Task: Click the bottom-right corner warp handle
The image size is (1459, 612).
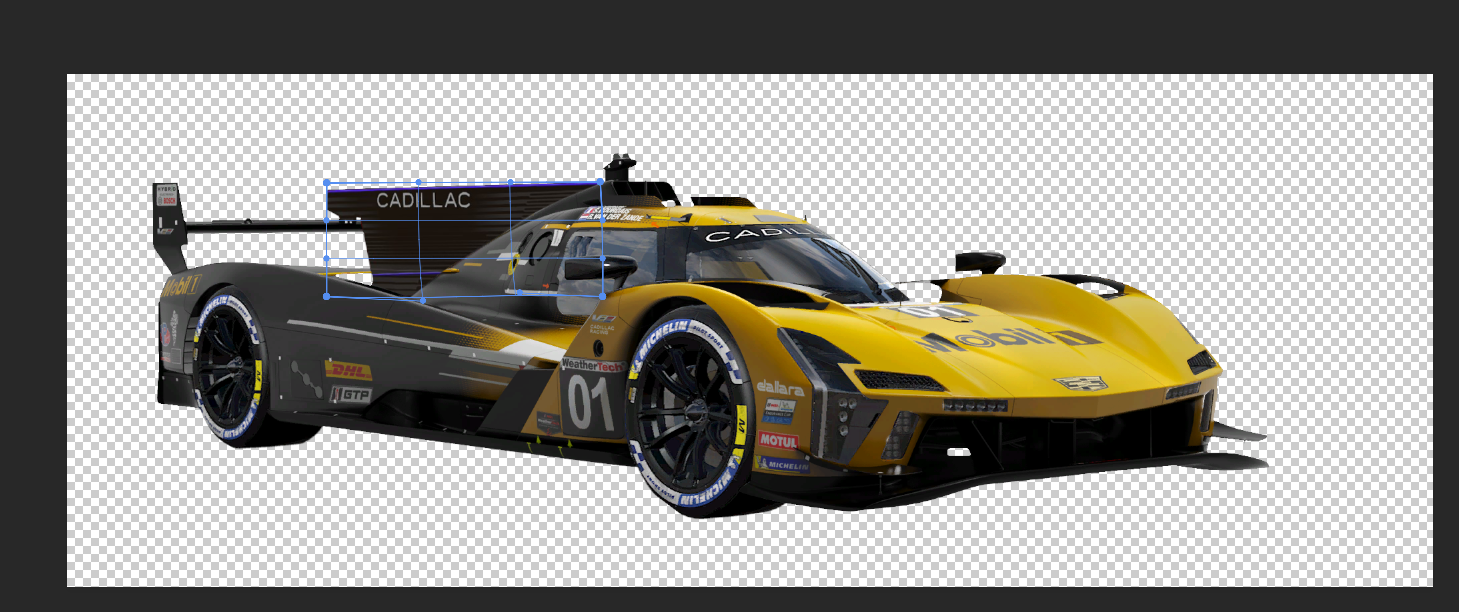Action: coord(601,296)
